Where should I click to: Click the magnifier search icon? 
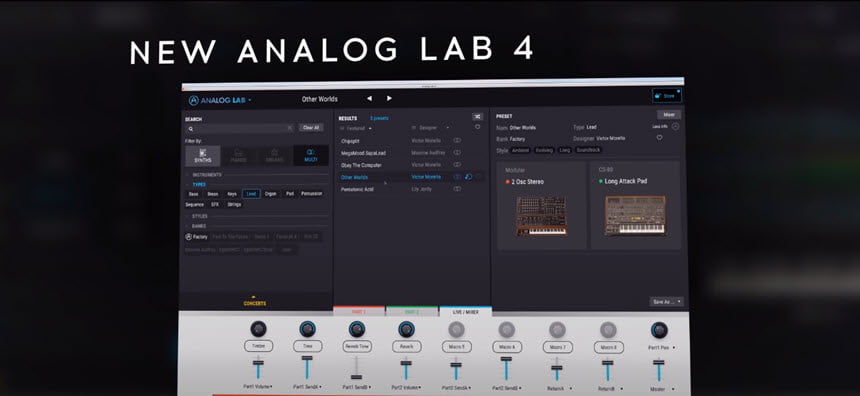click(191, 129)
